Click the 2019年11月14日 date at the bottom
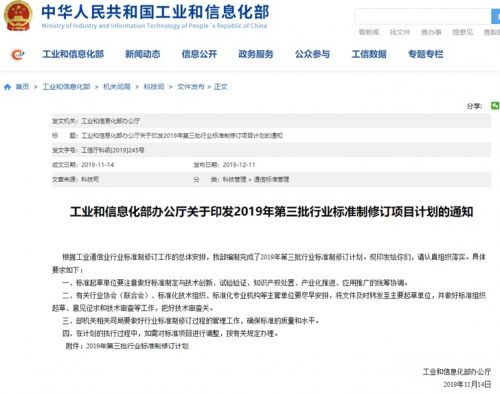Image resolution: width=500 pixels, height=393 pixels. pyautogui.click(x=467, y=384)
